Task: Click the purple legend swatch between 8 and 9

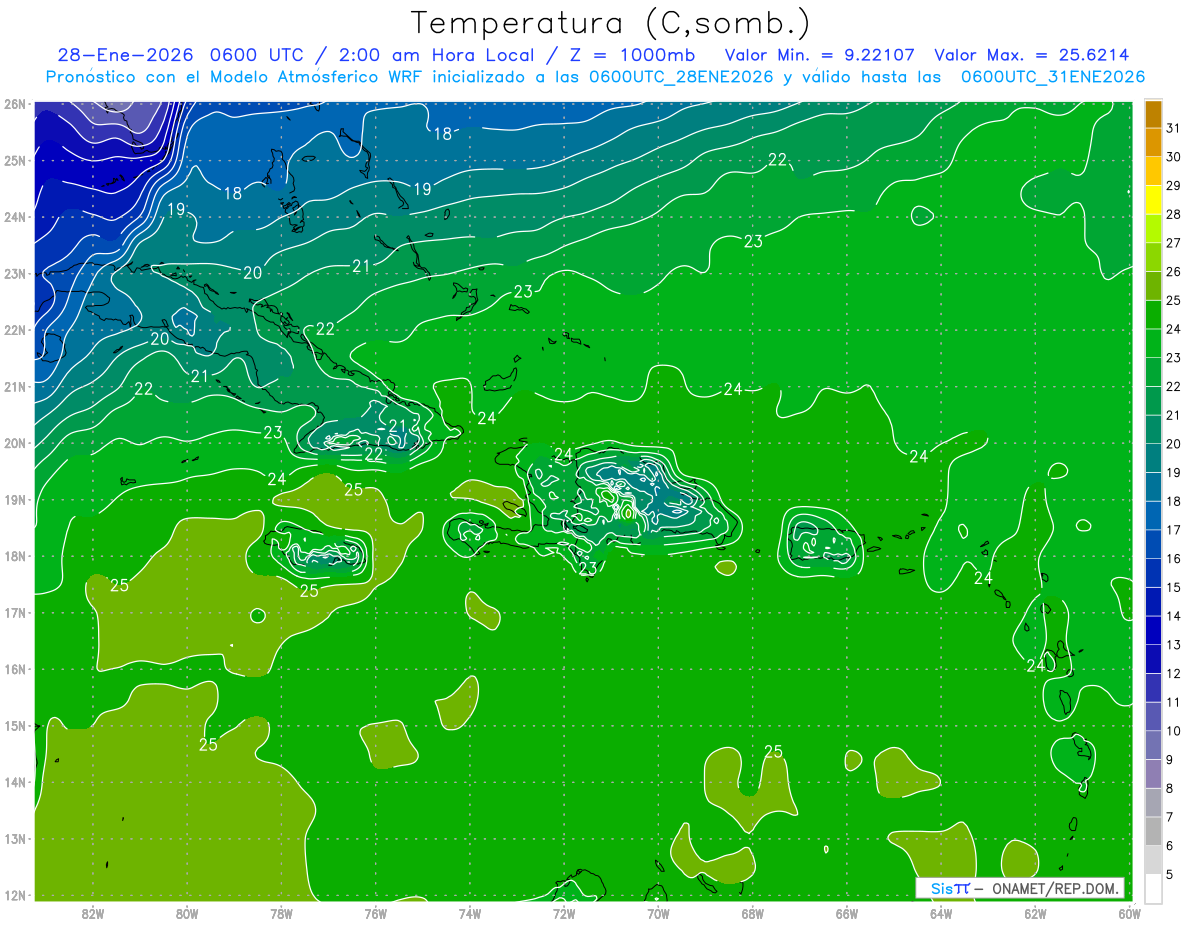Action: [1153, 774]
